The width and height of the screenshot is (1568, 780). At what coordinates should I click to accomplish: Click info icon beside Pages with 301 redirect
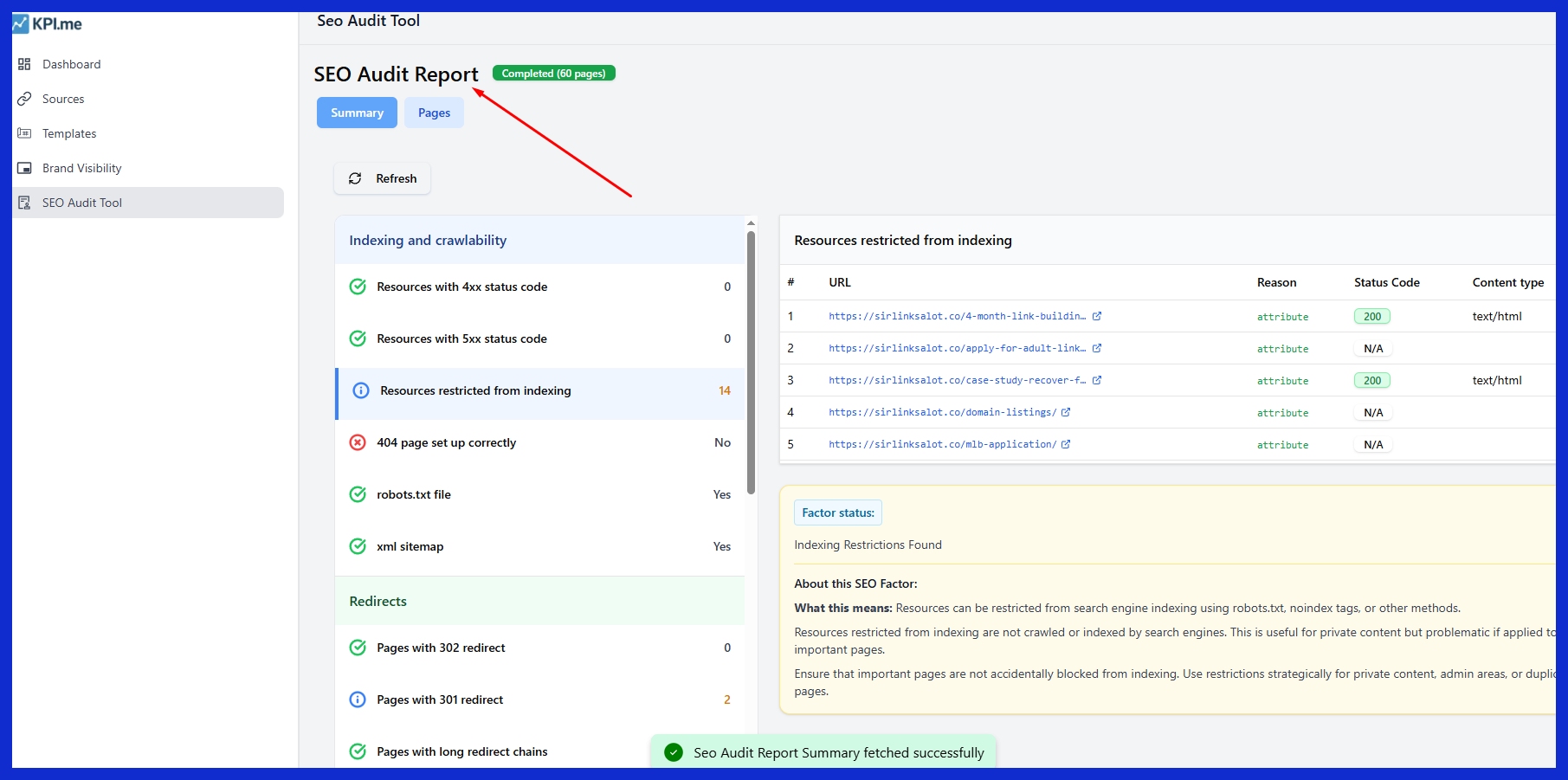(358, 699)
